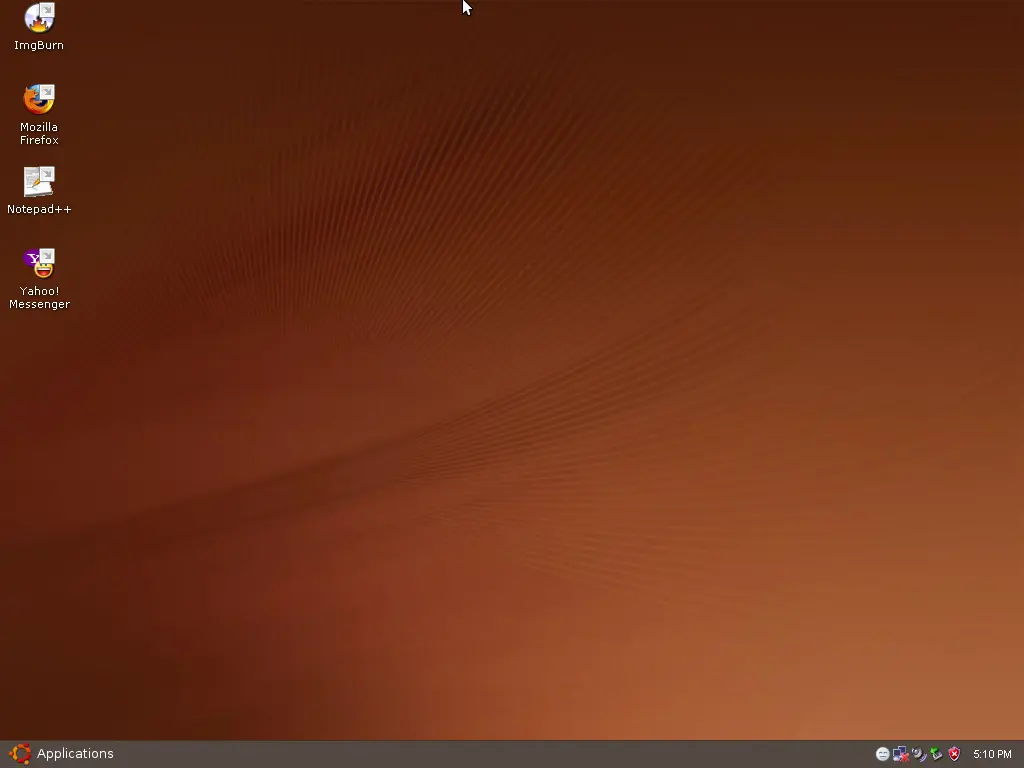Viewport: 1024px width, 768px height.
Task: Open the Applications start menu
Action: pos(61,754)
